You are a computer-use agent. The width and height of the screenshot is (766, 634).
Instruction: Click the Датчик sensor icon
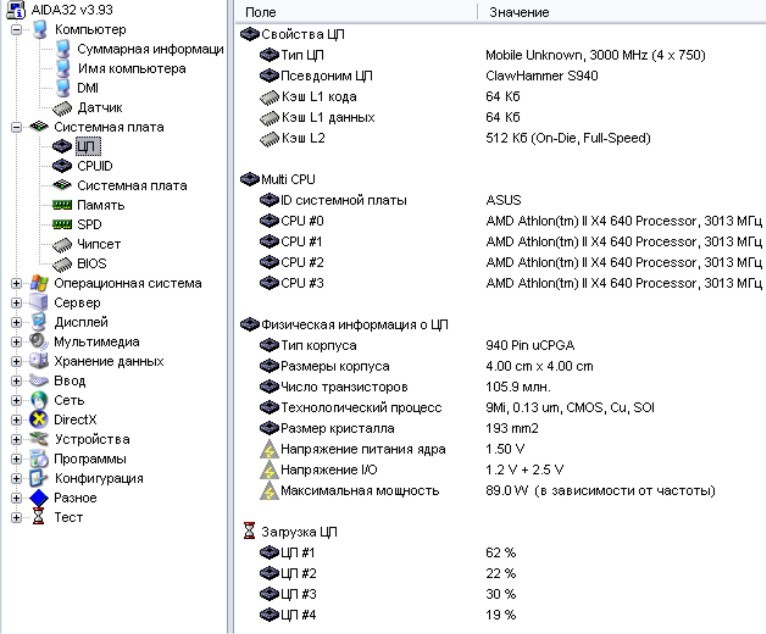pos(62,107)
